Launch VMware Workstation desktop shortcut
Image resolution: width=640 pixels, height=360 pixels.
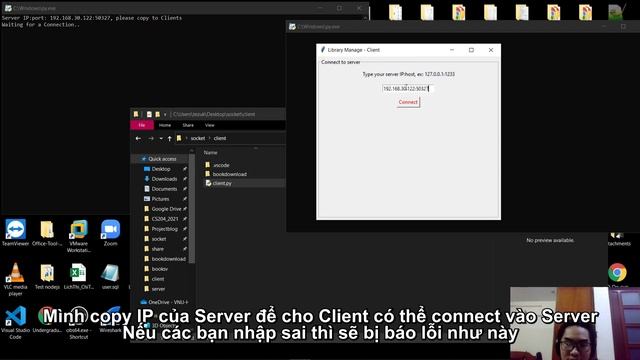coord(78,236)
